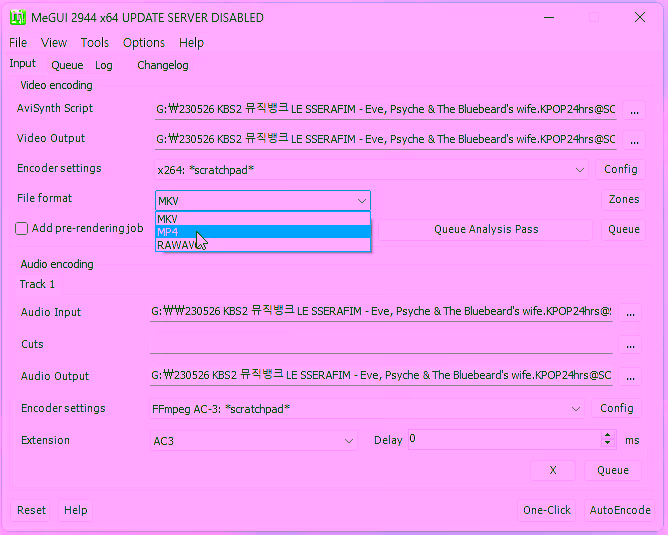Browse for the Cuts file
Screen dimensions: 668x535
click(x=631, y=345)
